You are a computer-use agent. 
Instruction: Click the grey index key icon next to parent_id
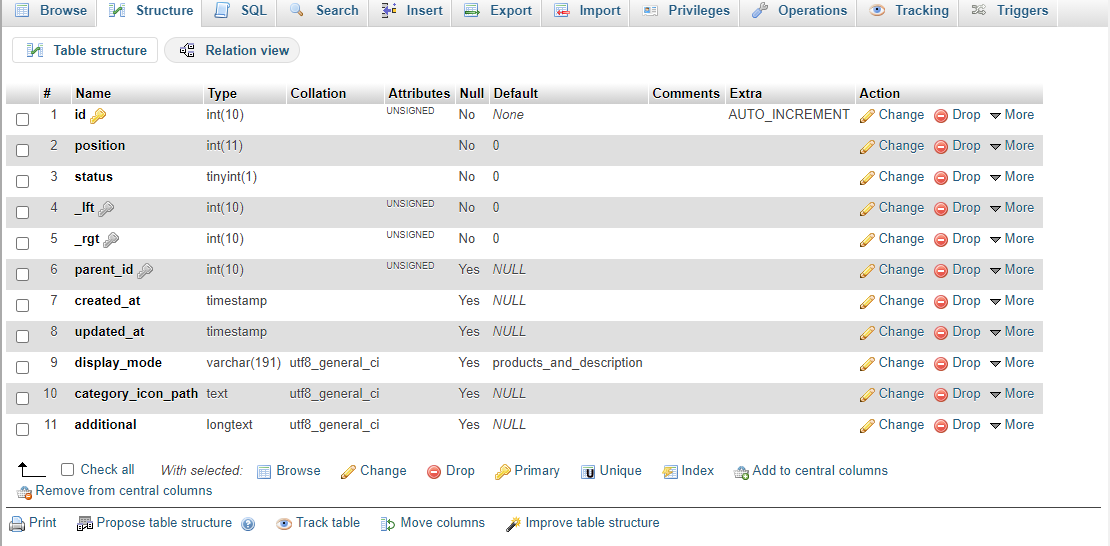click(x=144, y=271)
